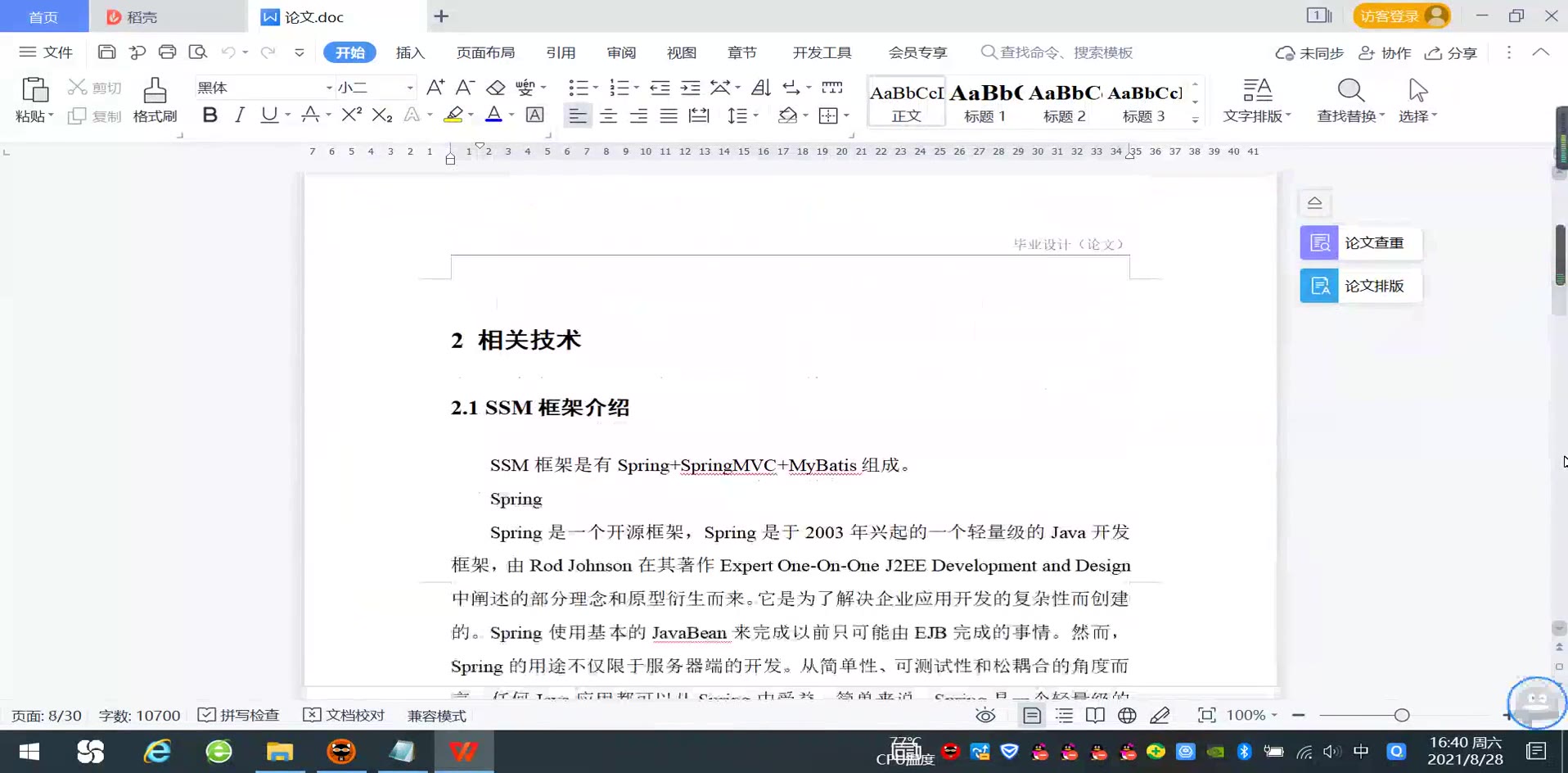
Task: Click the Paste clipboard icon
Action: click(x=34, y=90)
